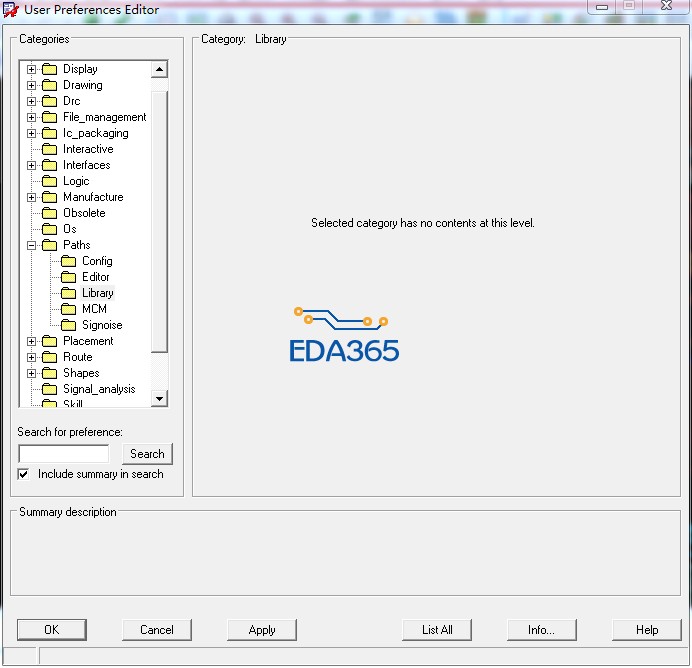Click the Library folder icon

tap(68, 293)
